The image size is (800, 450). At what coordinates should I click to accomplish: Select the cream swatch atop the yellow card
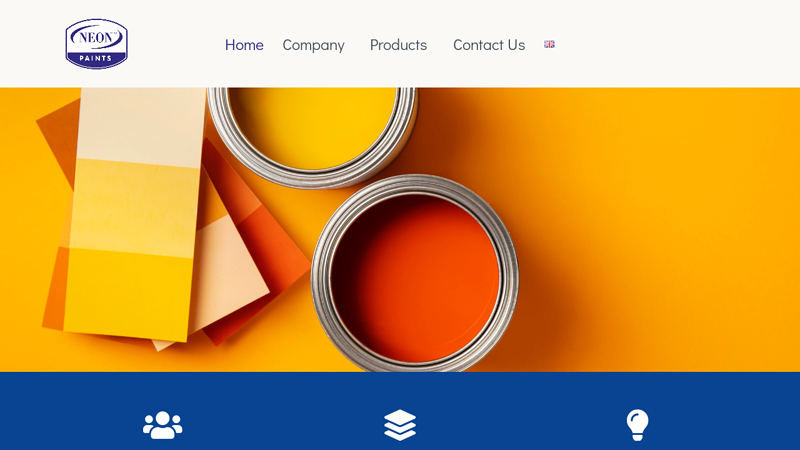(x=141, y=127)
